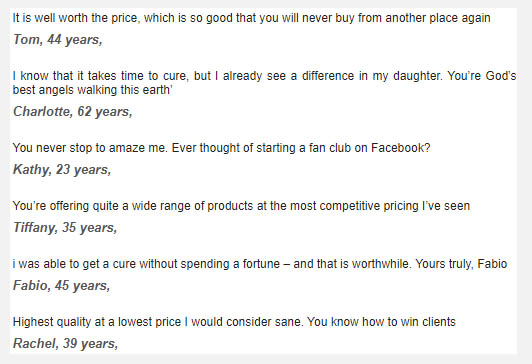Select the name 'Rachel, 39 years'
This screenshot has height=364, width=532.
click(65, 344)
